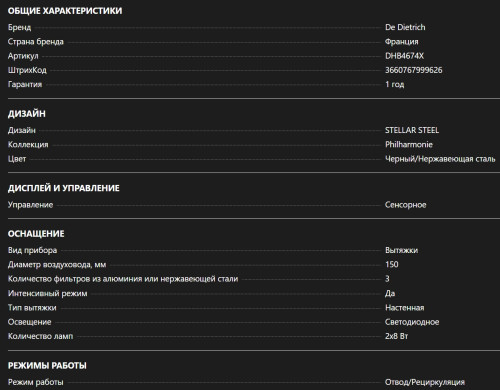Click the Вытяжки appliance type value

tap(401, 250)
